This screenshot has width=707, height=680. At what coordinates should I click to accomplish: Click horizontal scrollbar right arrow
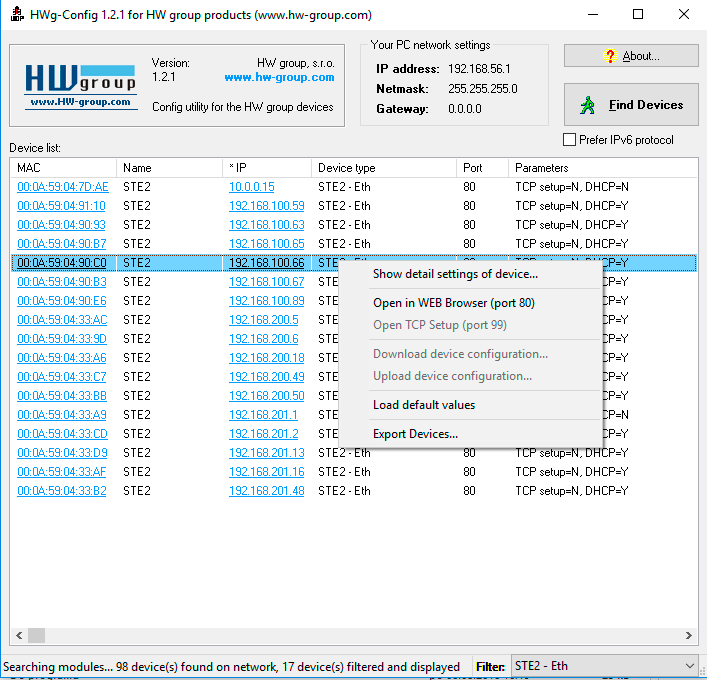click(689, 635)
